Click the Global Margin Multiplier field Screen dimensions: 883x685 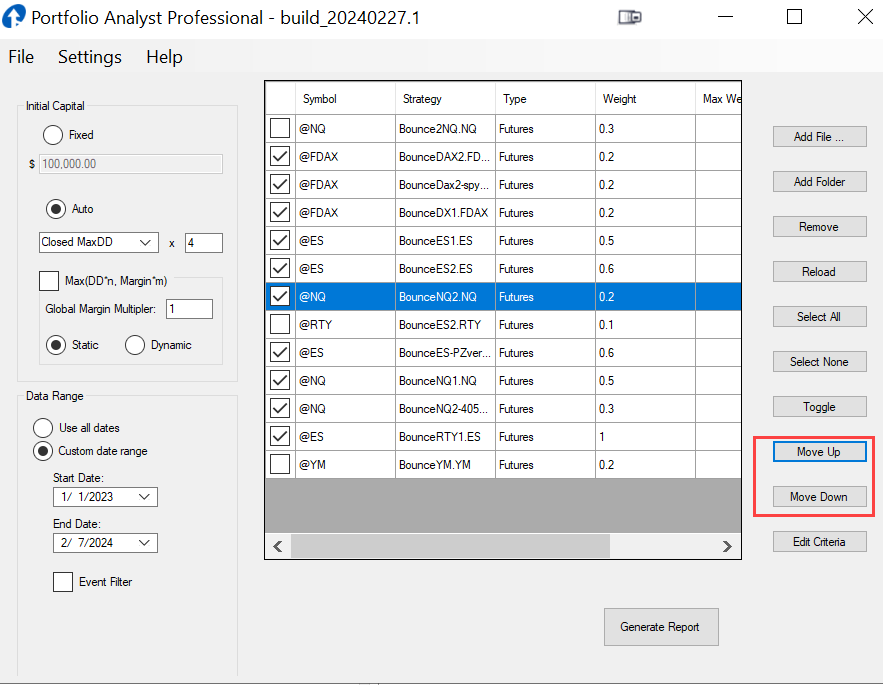(189, 309)
